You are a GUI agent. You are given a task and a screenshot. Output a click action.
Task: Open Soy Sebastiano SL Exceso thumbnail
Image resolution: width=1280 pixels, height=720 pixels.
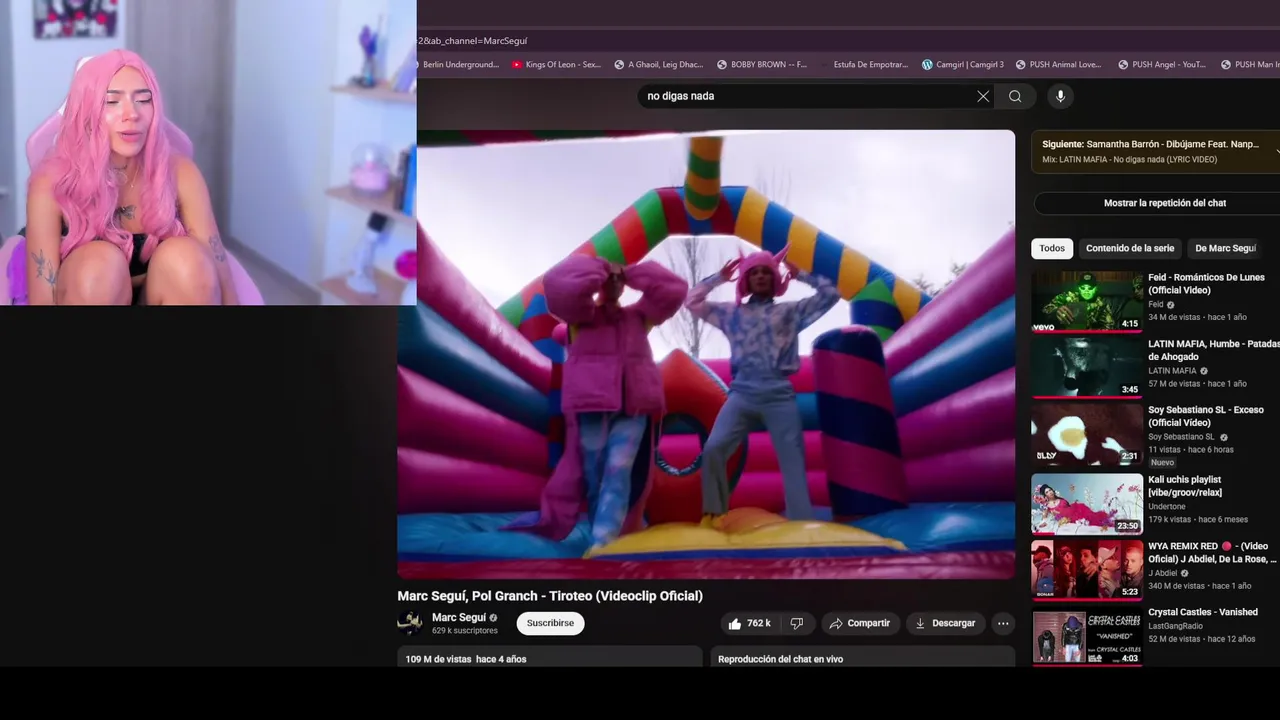[1087, 433]
